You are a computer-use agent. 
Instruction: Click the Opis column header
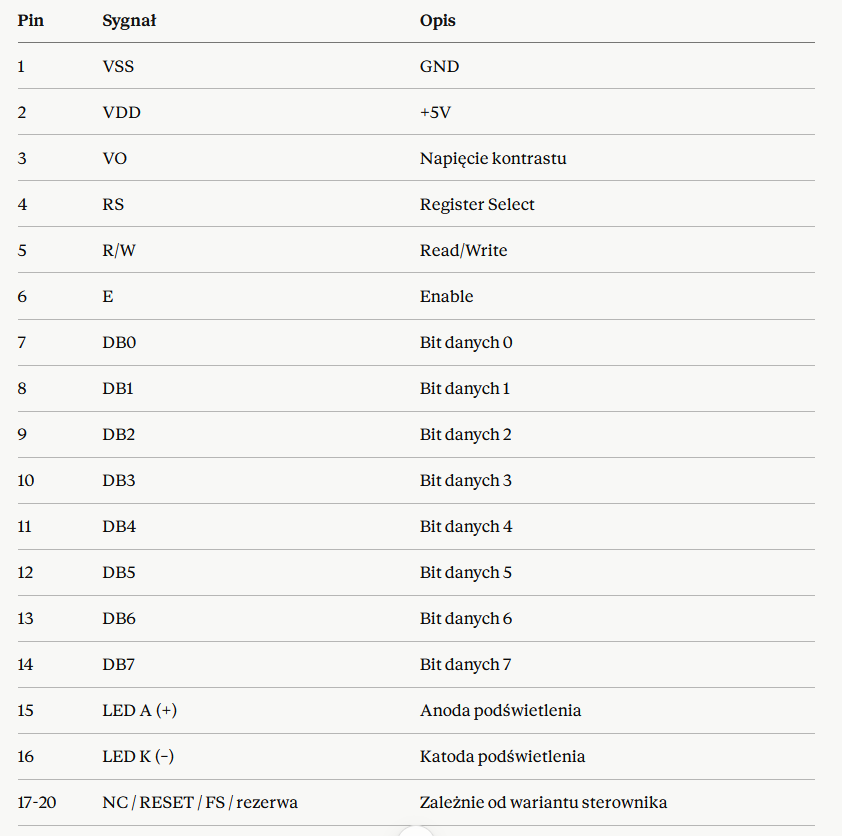(x=438, y=21)
